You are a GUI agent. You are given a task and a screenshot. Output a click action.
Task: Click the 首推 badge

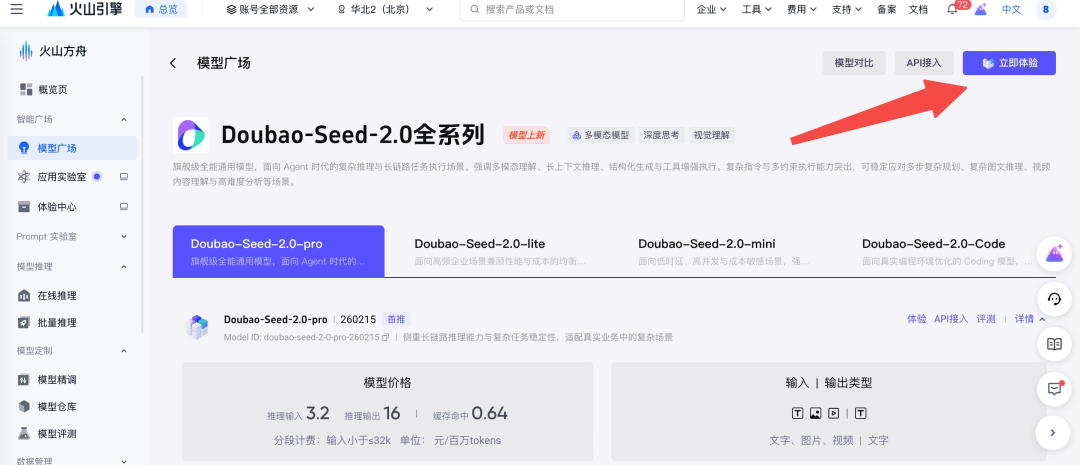tap(396, 319)
